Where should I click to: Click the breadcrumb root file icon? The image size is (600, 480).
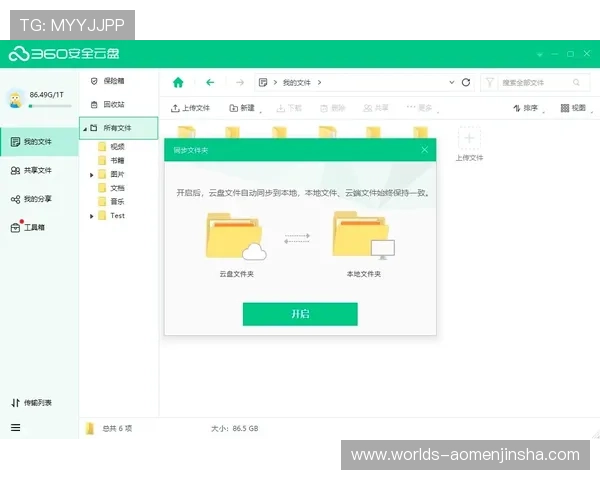(x=263, y=82)
